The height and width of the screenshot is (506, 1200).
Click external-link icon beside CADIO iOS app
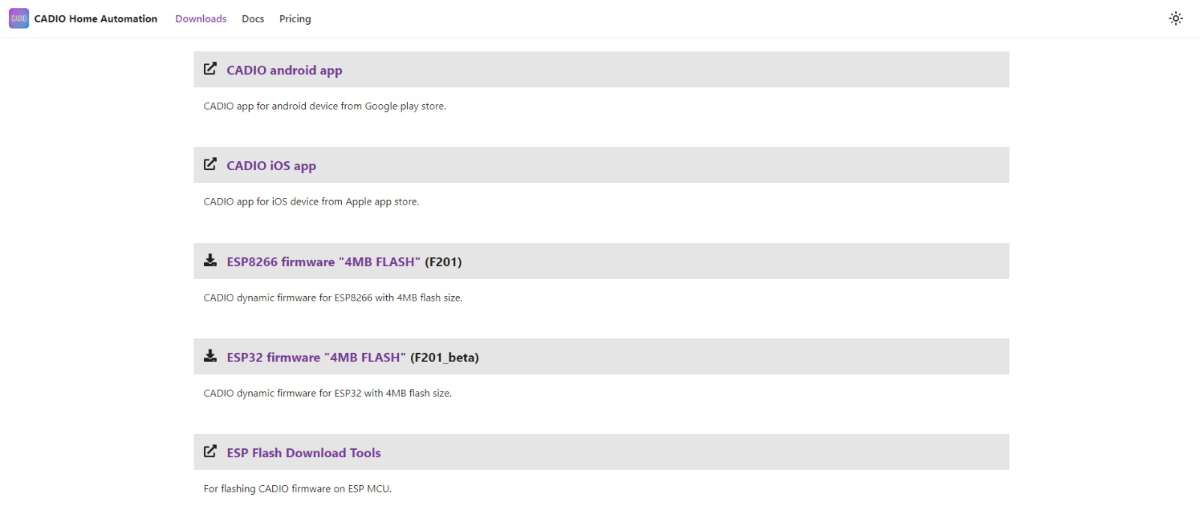click(x=210, y=165)
